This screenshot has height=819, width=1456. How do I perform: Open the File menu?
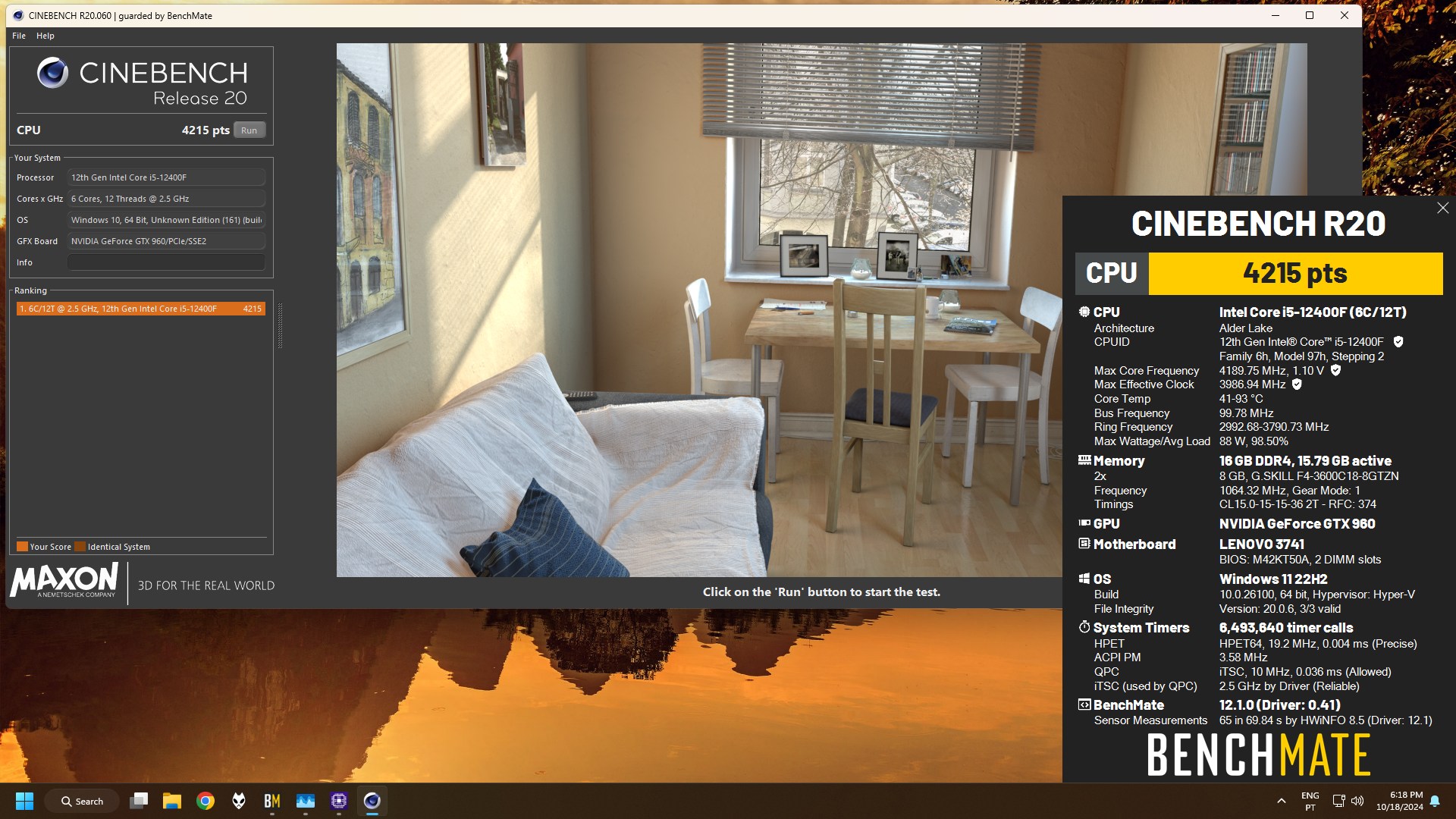click(19, 36)
